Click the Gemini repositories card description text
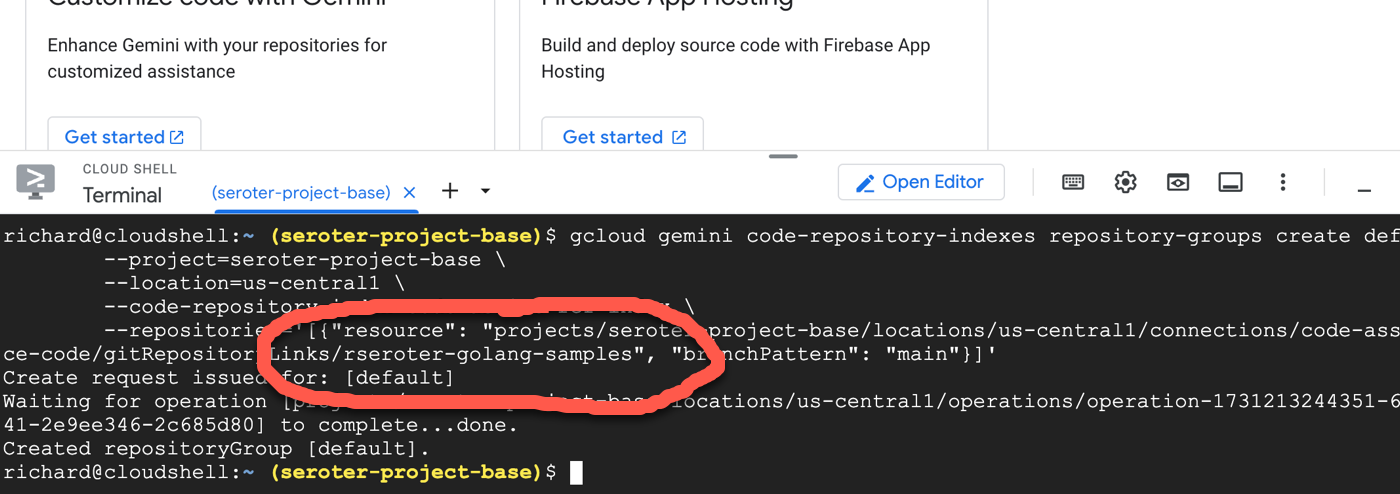Screen dimensions: 1400x494 click(217, 58)
